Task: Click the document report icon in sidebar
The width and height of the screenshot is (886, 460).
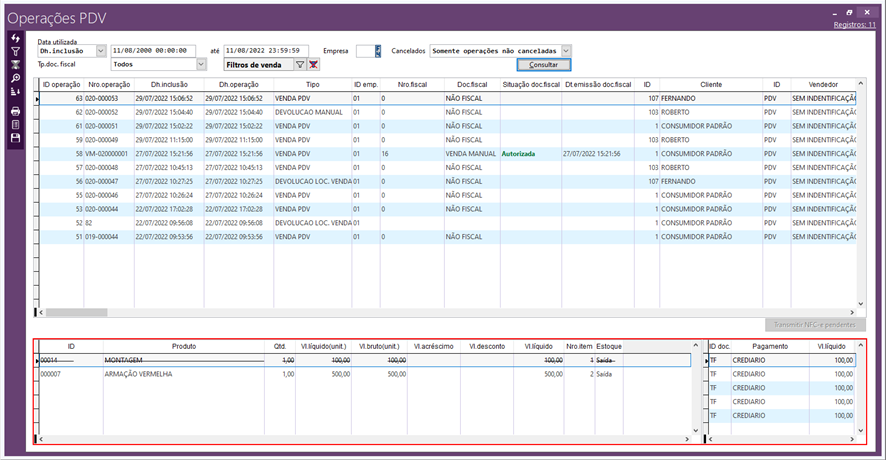Action: [15, 124]
